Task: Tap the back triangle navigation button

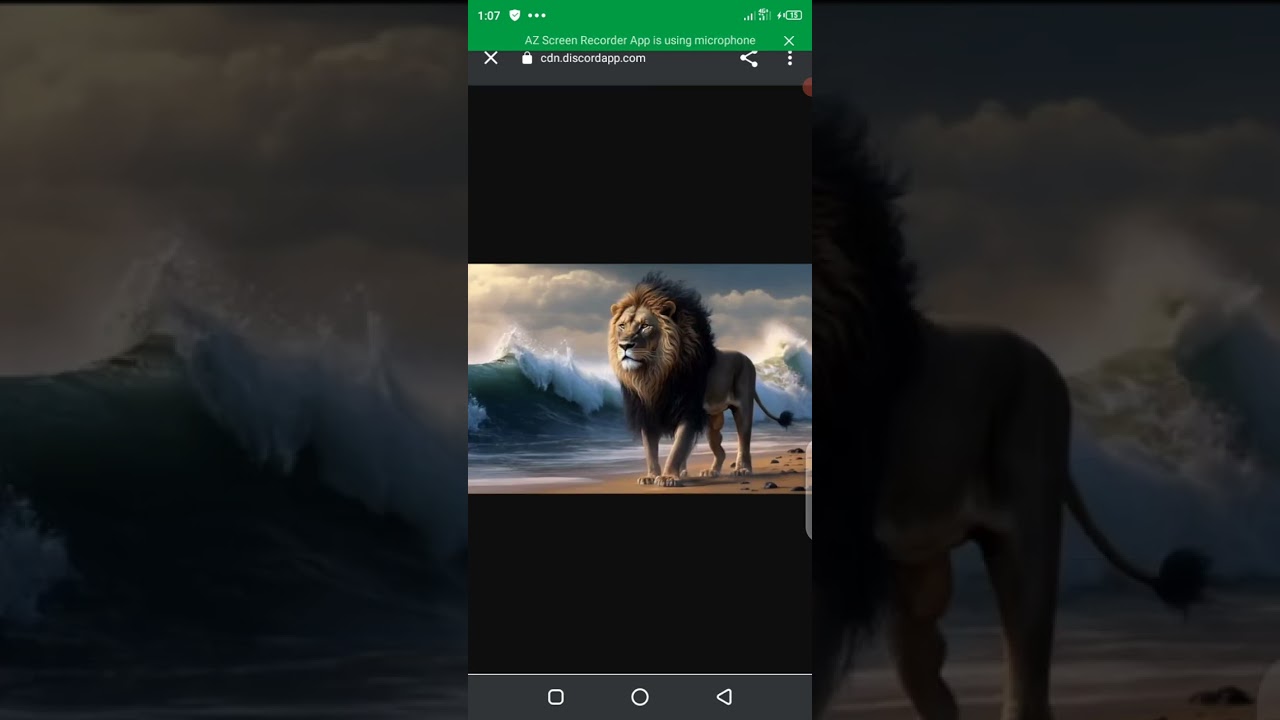Action: click(725, 697)
